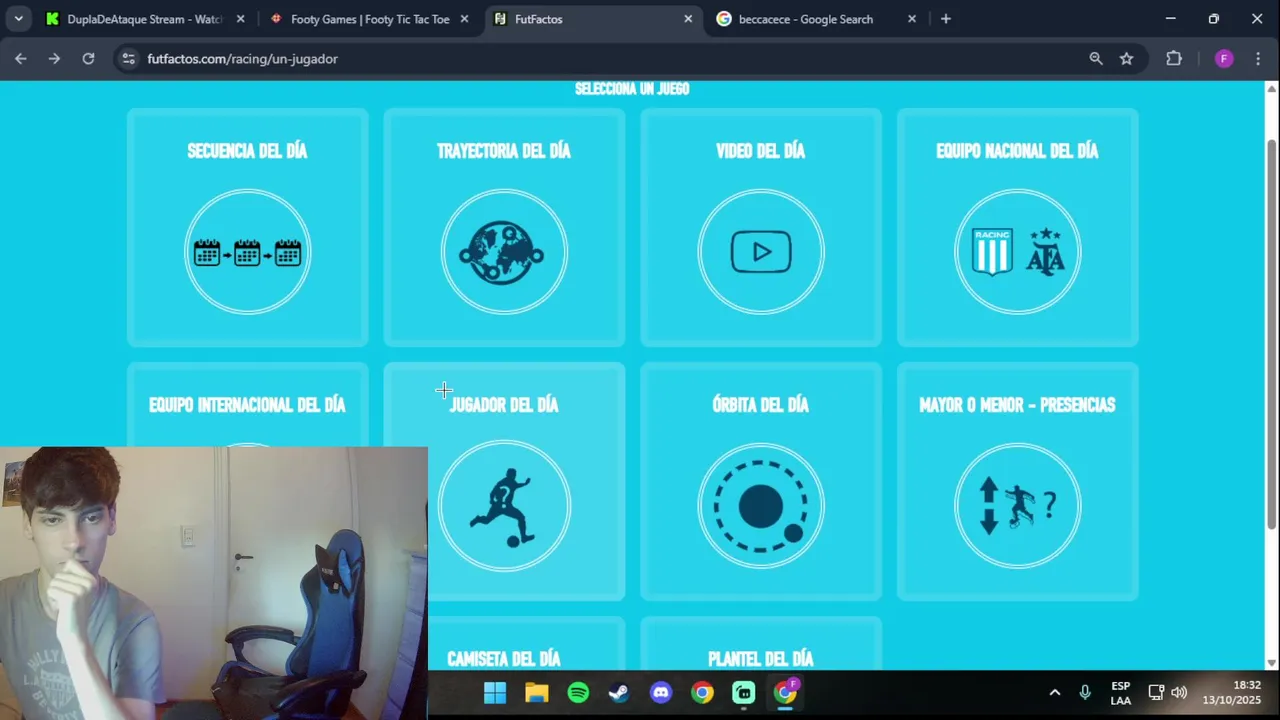The height and width of the screenshot is (720, 1280).
Task: Select Mayor o Menor - Presencias title
Action: pos(1017,405)
